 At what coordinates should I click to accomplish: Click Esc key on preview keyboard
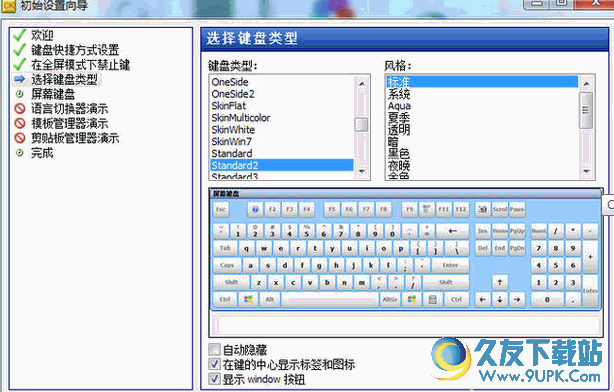(x=221, y=210)
